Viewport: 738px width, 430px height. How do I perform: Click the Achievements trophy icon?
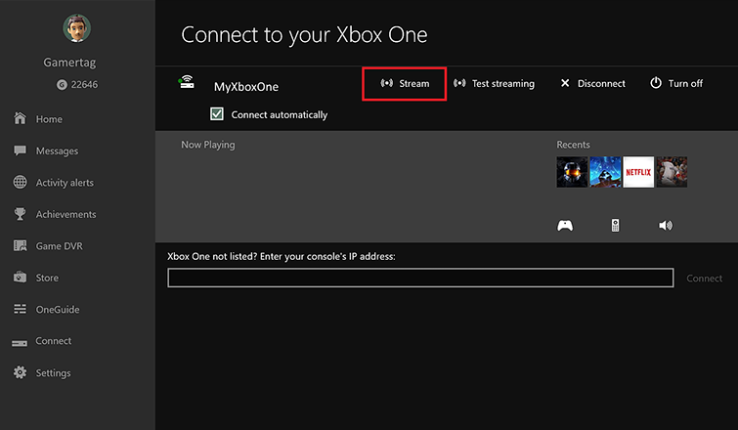pyautogui.click(x=19, y=214)
